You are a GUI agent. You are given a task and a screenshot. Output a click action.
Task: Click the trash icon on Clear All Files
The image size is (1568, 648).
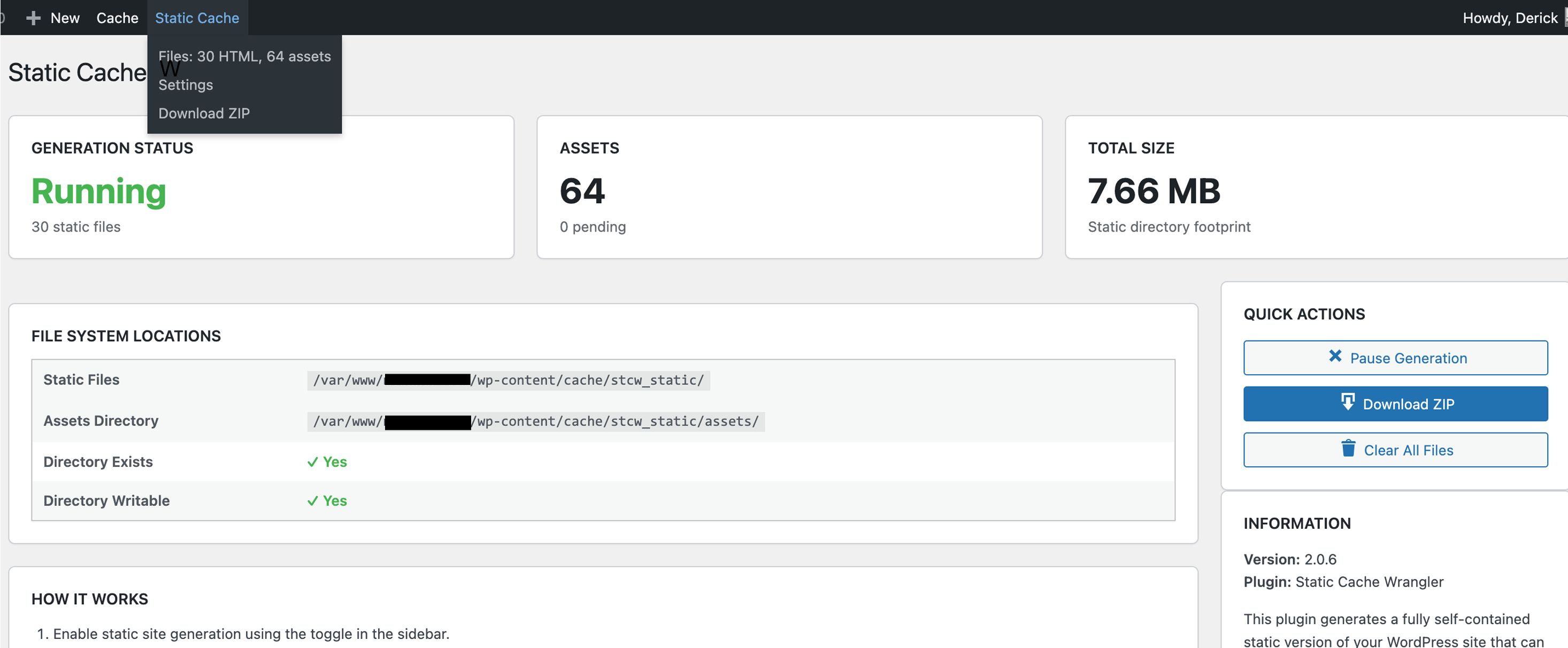coord(1348,450)
